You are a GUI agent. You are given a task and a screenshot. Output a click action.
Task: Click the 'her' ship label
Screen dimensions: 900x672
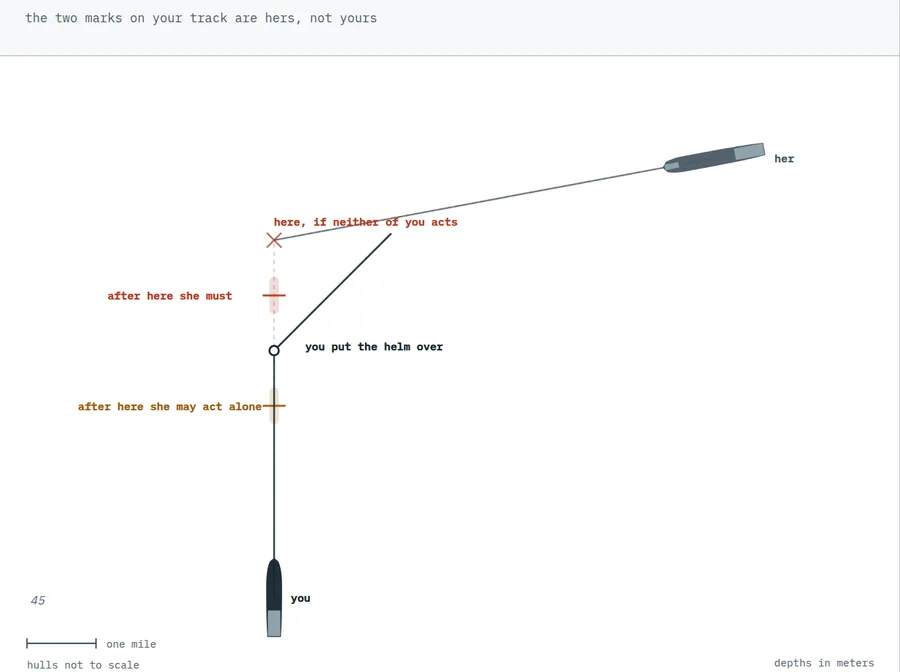point(784,159)
